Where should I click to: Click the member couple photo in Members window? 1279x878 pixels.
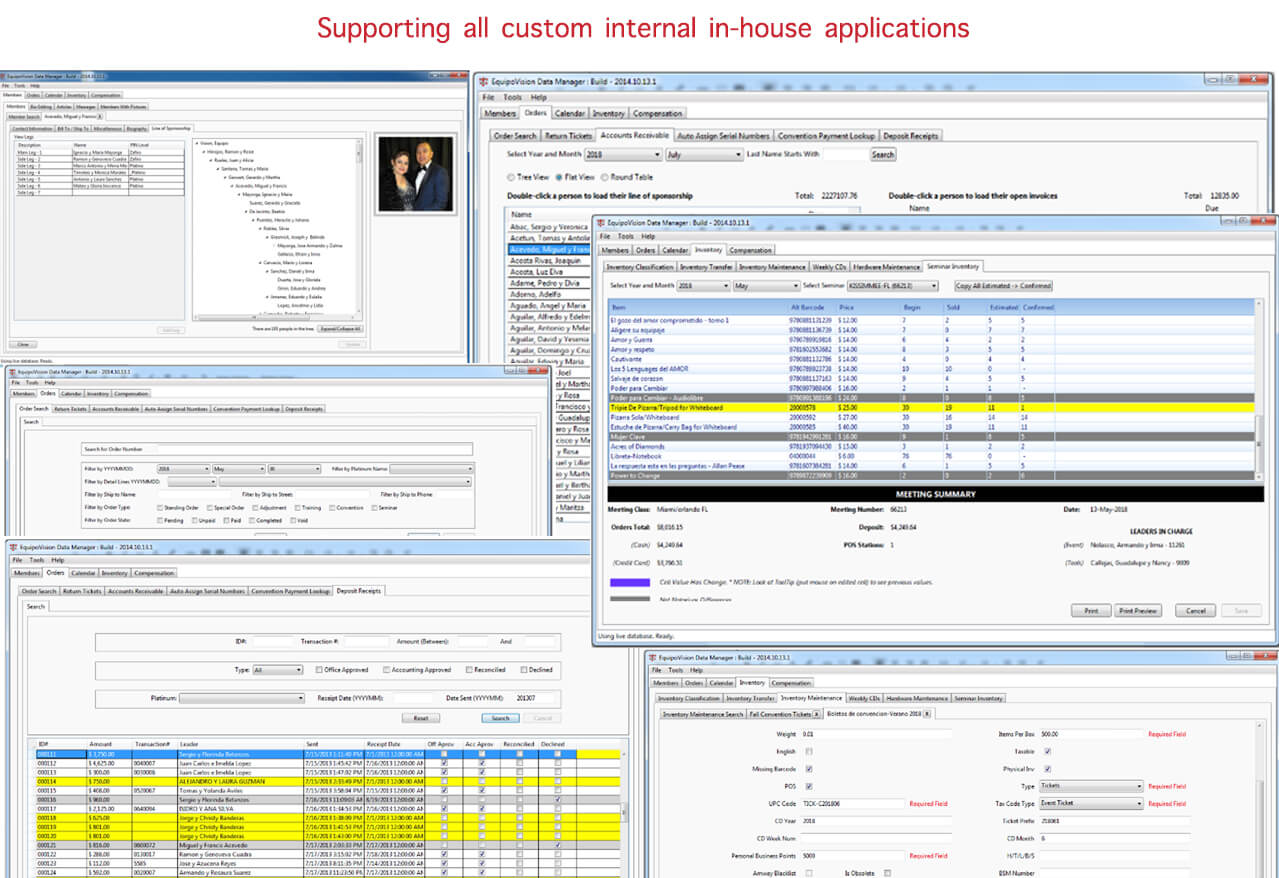(x=415, y=174)
